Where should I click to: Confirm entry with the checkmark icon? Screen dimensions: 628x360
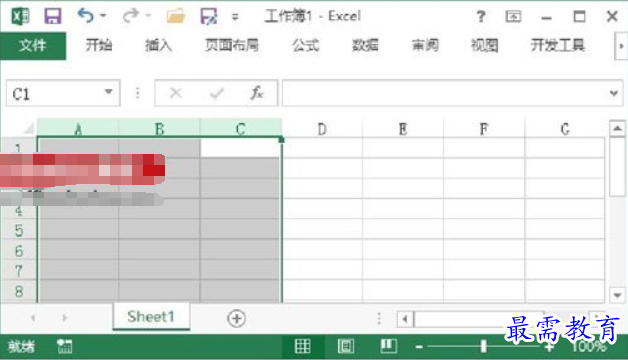coord(217,93)
